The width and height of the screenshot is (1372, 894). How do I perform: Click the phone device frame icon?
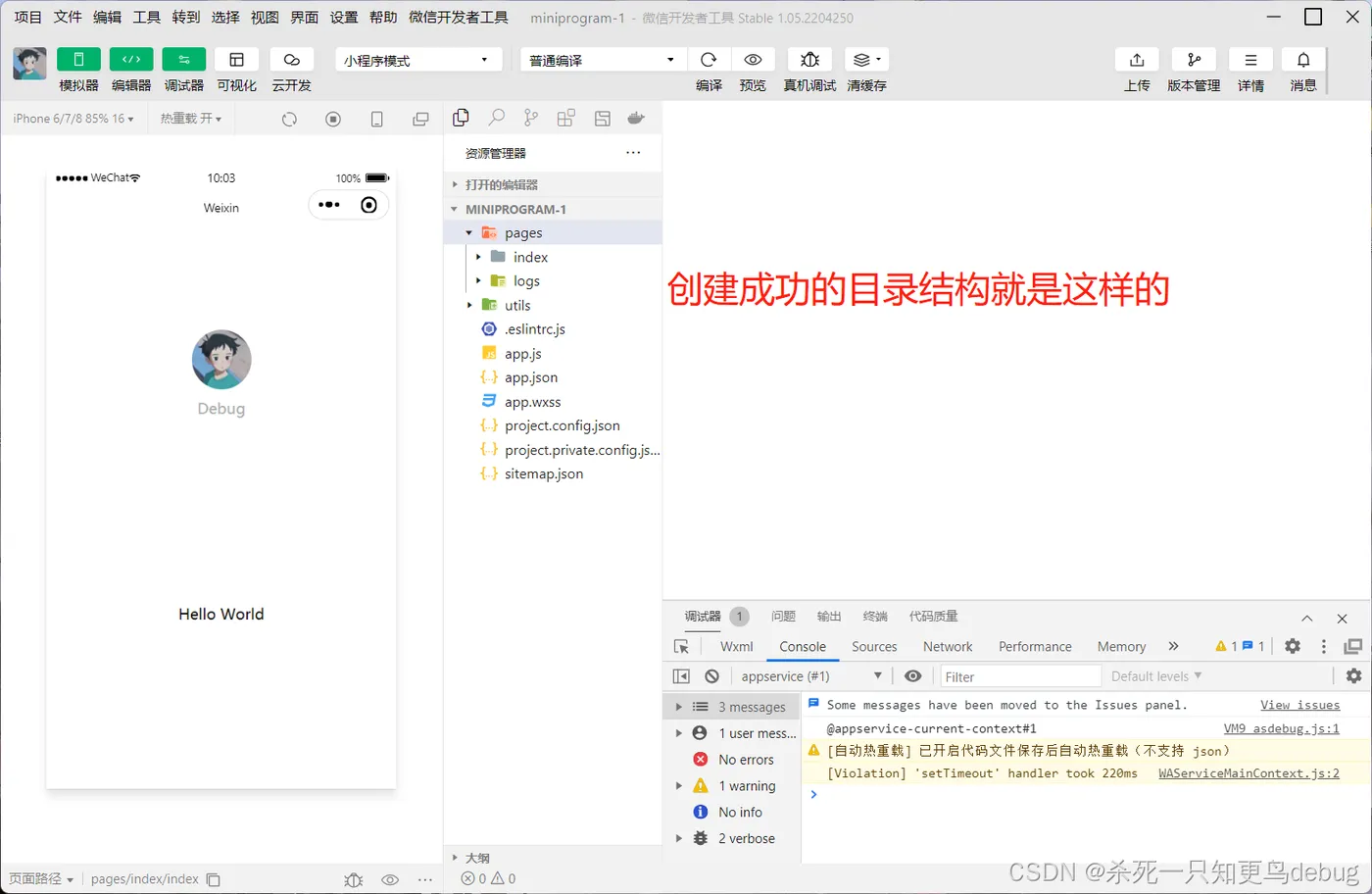(x=376, y=119)
